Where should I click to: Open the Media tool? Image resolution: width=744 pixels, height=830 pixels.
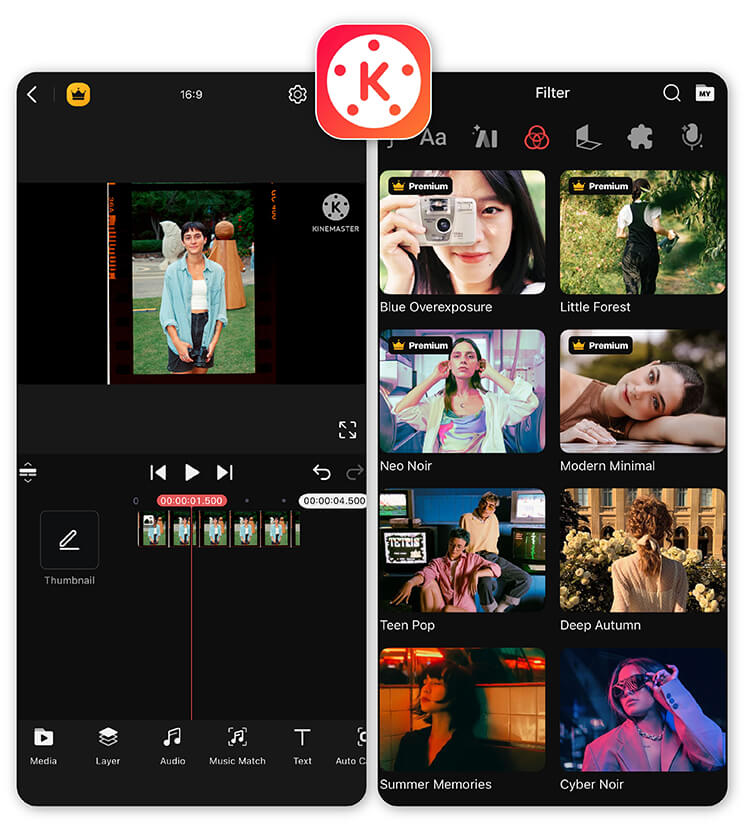point(43,746)
